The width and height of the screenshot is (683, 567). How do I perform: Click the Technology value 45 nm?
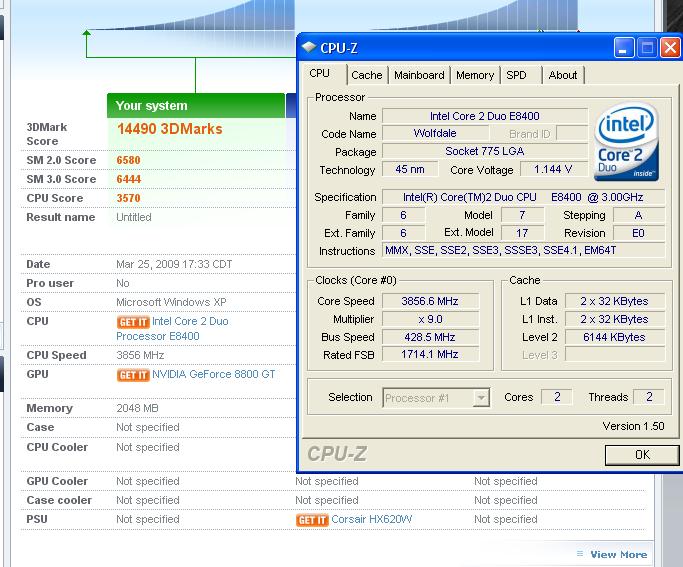pos(410,169)
